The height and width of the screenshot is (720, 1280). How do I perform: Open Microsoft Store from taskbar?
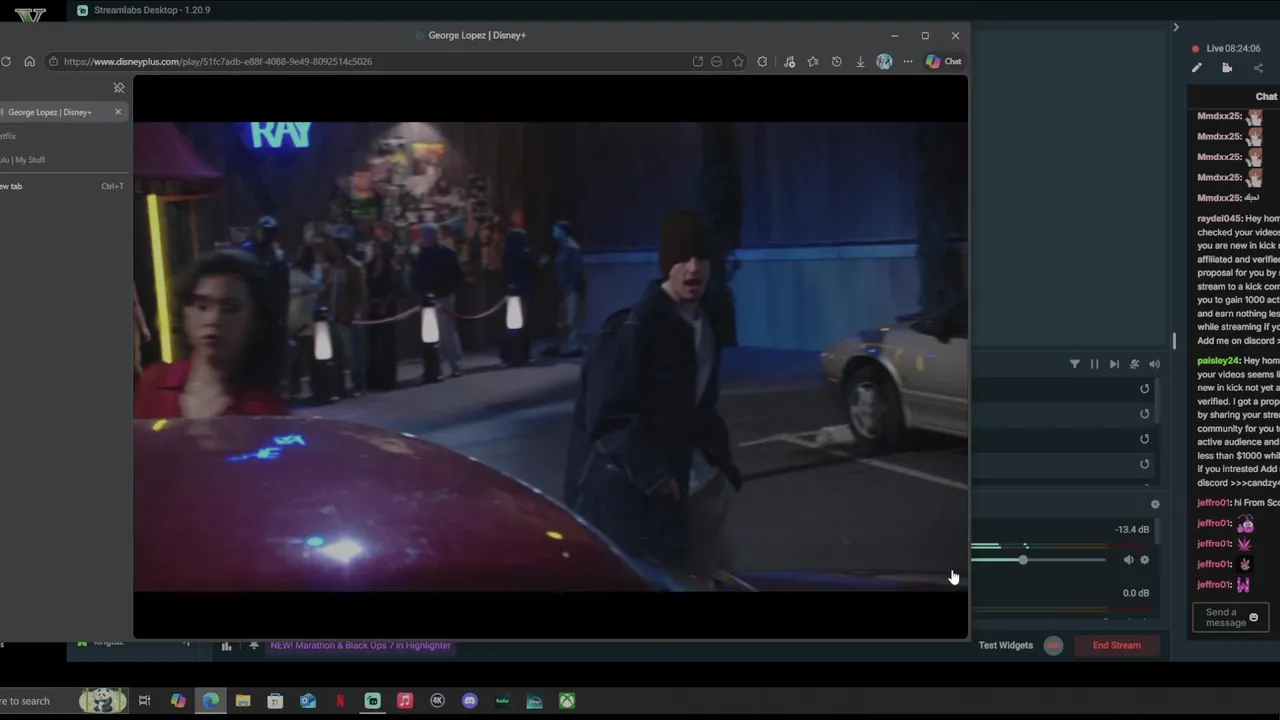pos(275,701)
